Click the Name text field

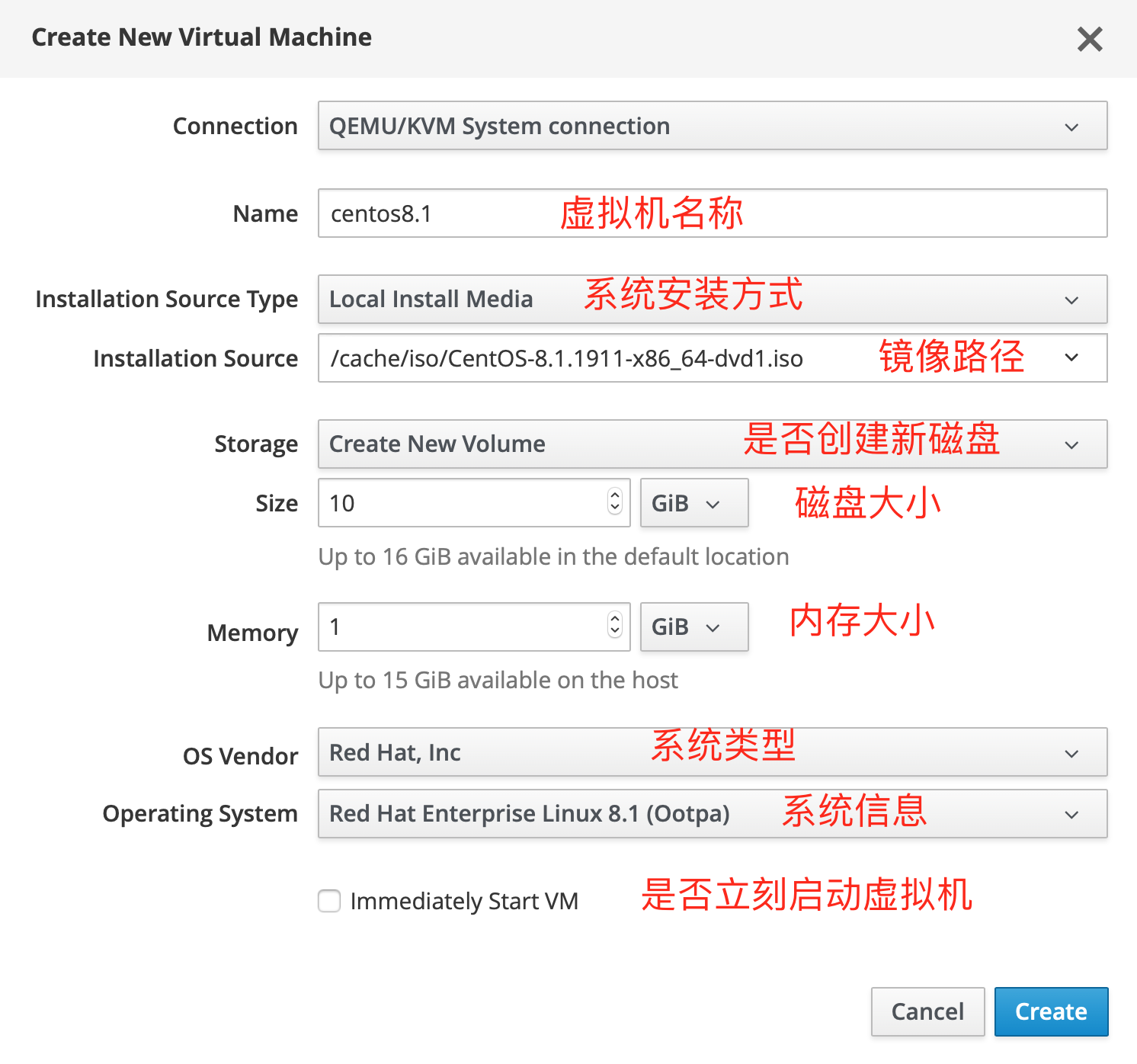[x=712, y=213]
